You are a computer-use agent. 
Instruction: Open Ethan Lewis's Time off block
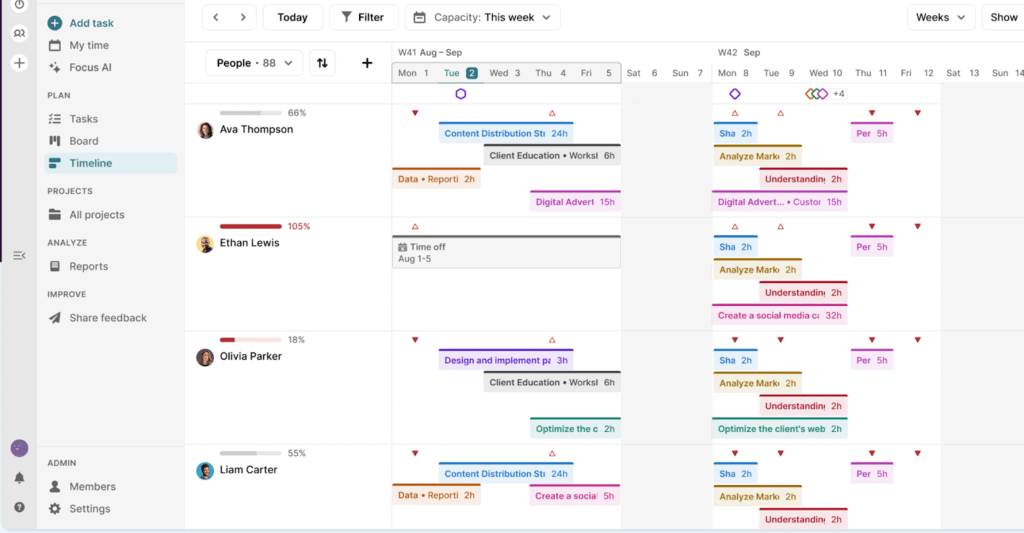[505, 252]
